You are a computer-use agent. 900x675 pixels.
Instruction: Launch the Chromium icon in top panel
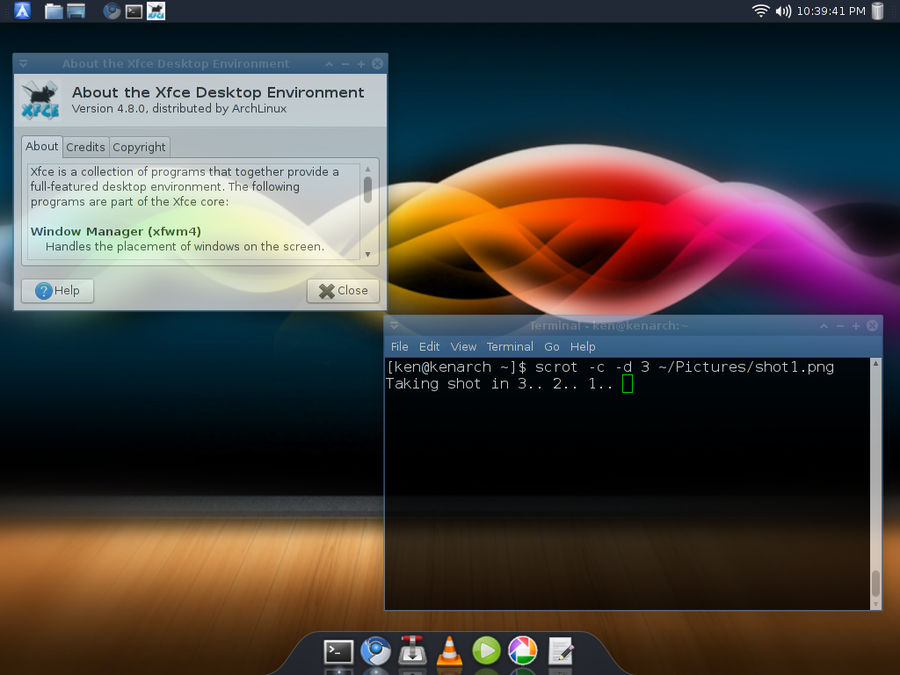[112, 11]
